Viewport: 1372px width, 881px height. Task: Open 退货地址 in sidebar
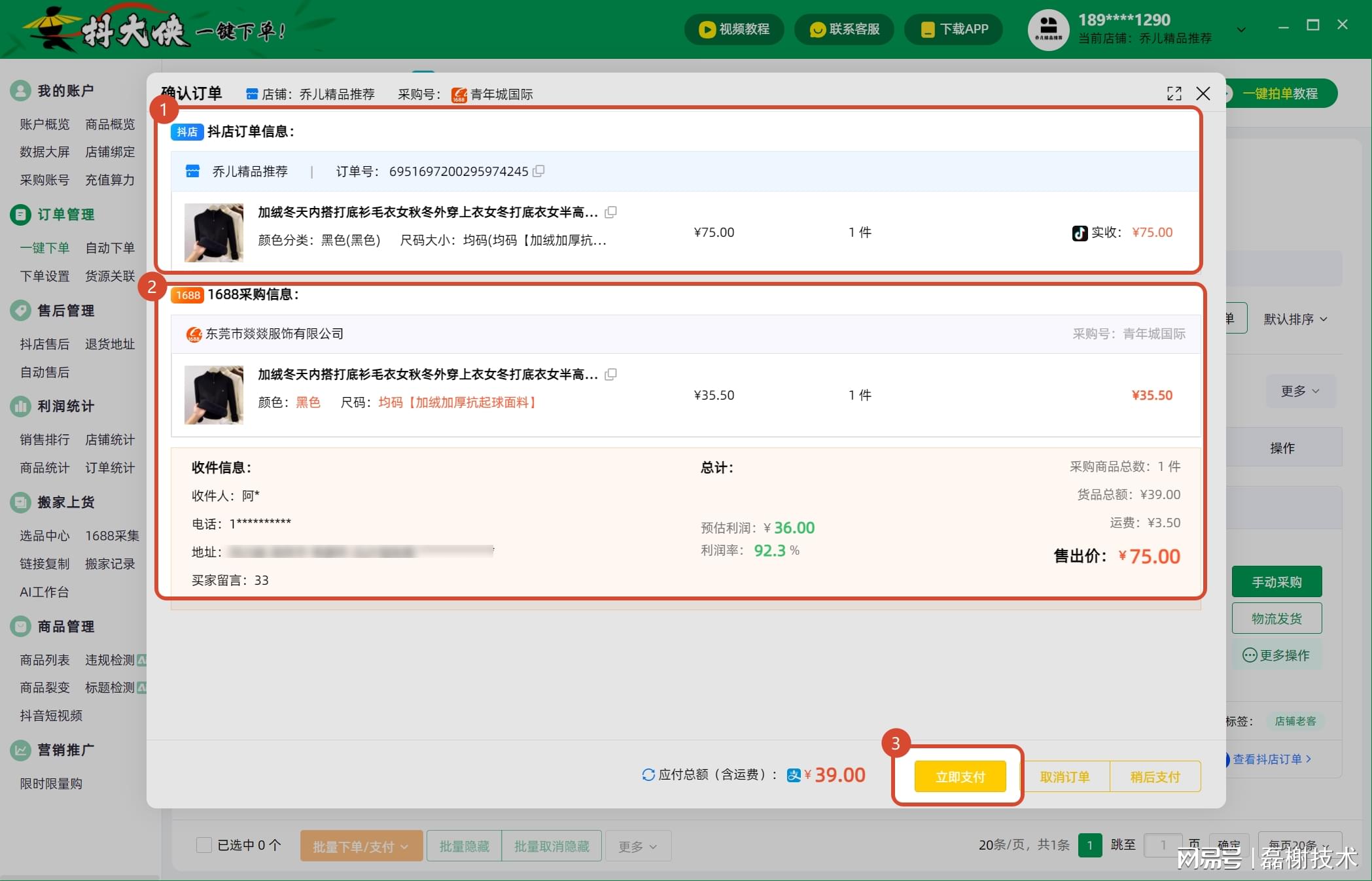110,344
